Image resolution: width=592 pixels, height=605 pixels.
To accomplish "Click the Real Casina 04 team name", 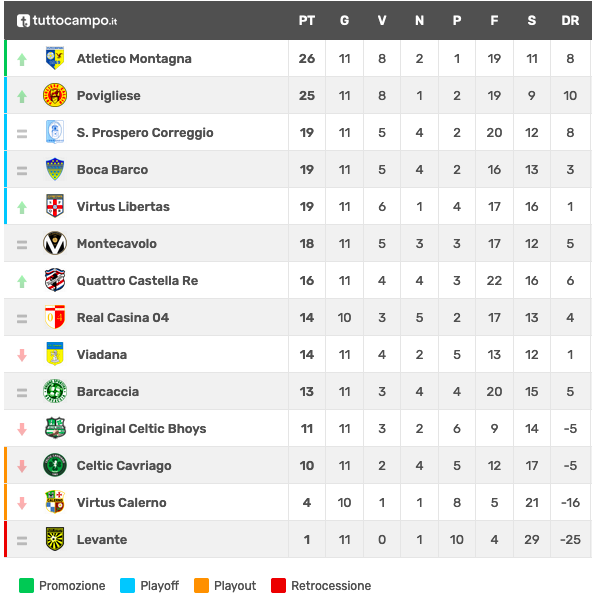I will (x=123, y=318).
